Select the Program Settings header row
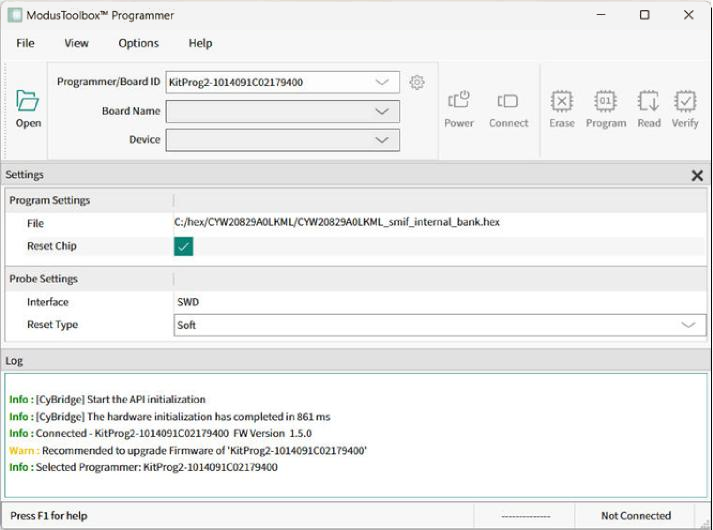Viewport: 713px width, 530px height. [x=356, y=200]
